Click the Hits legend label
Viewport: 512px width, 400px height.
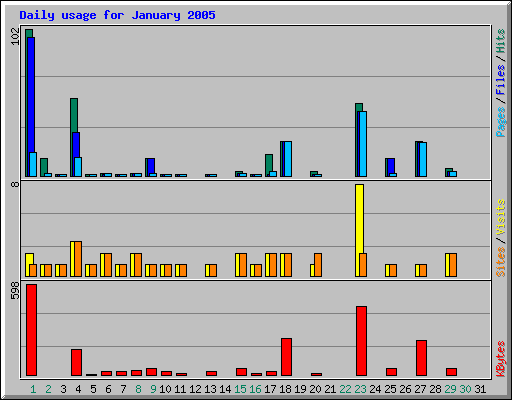(500, 41)
